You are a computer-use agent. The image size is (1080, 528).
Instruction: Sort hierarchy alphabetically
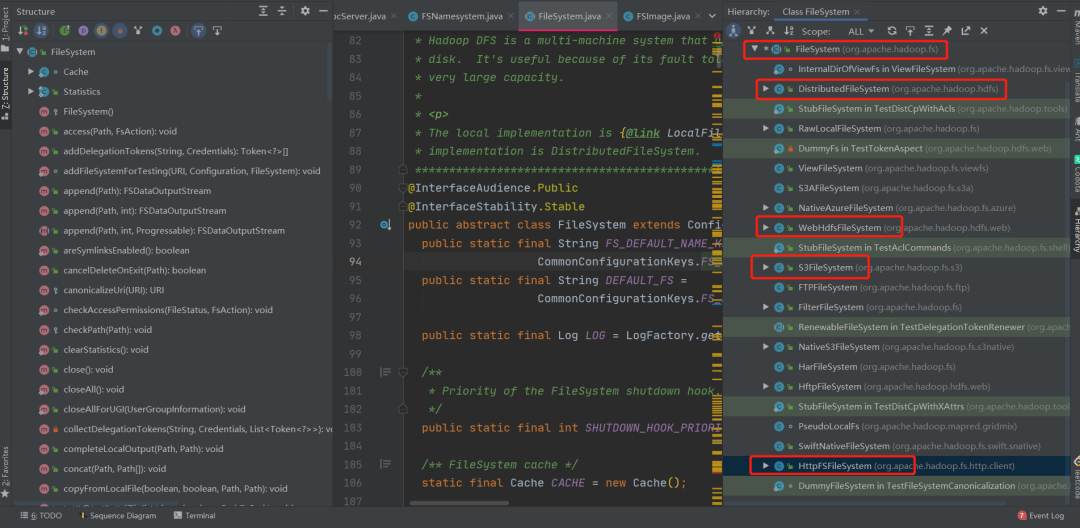[789, 31]
